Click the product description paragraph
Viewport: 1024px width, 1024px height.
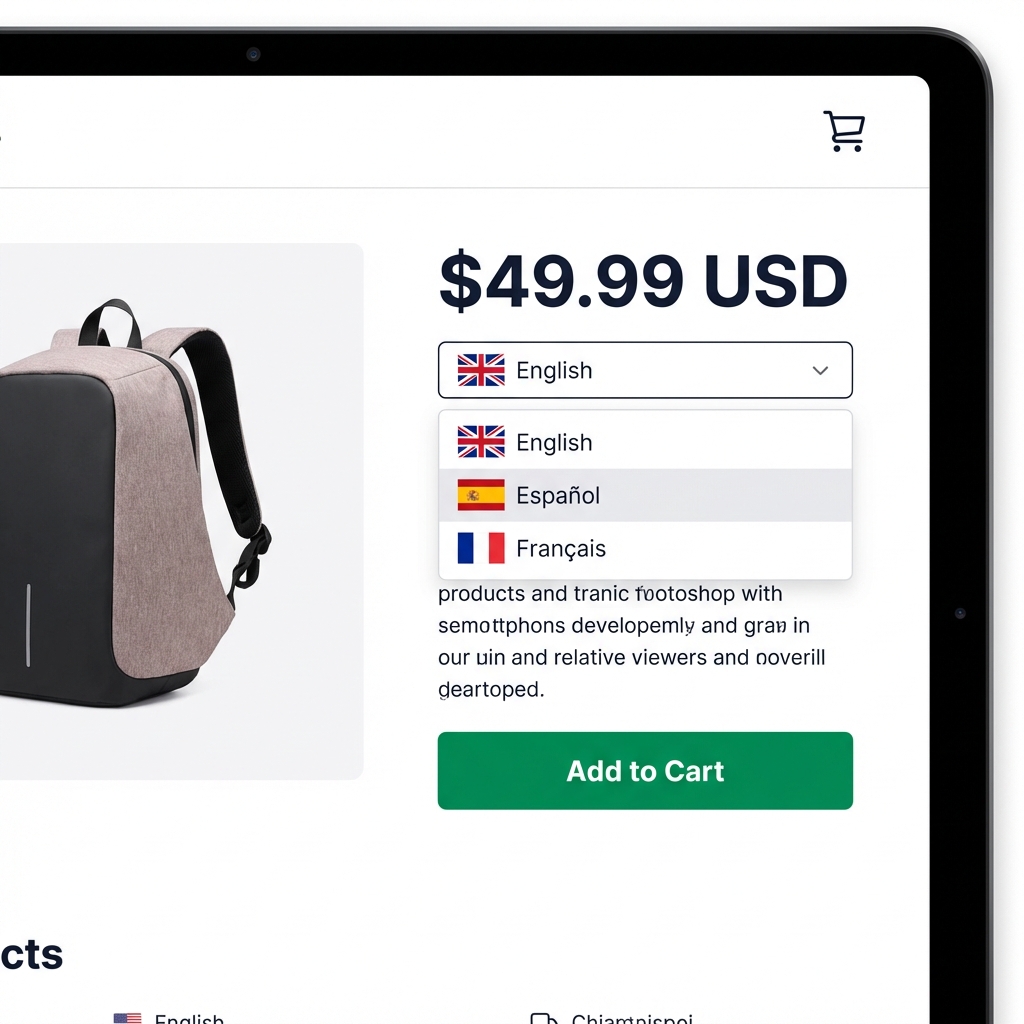click(x=632, y=641)
